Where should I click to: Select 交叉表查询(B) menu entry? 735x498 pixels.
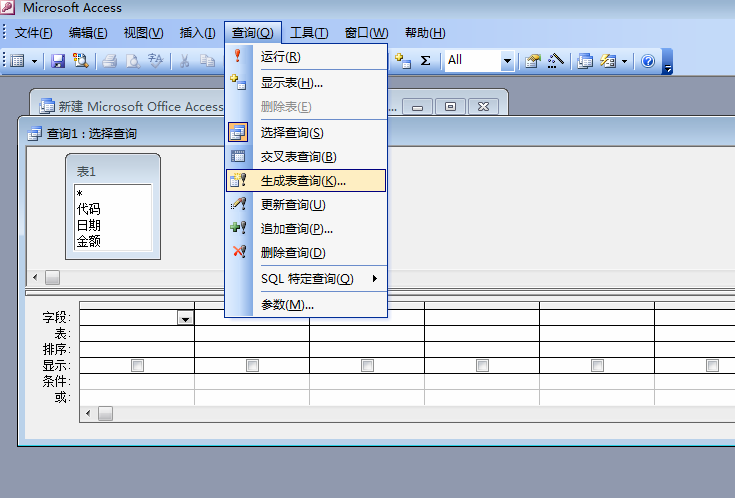(x=306, y=157)
